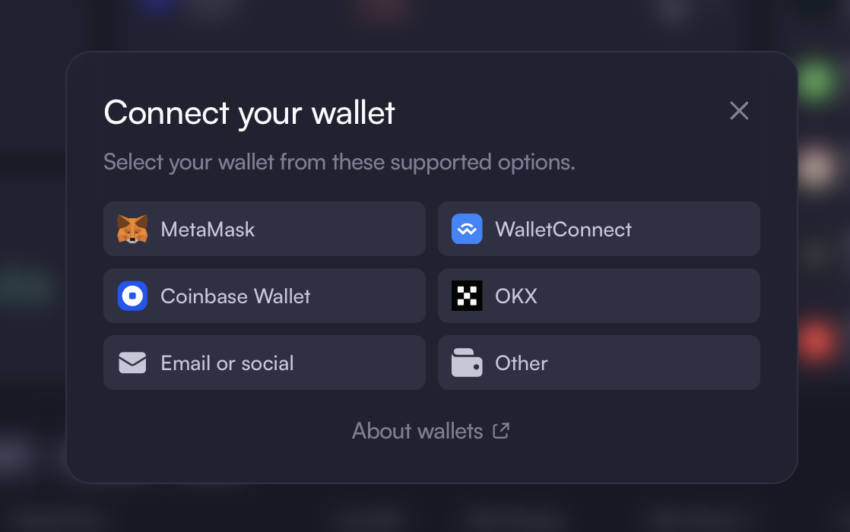
Task: Click the OKX checkered logo icon
Action: click(467, 296)
